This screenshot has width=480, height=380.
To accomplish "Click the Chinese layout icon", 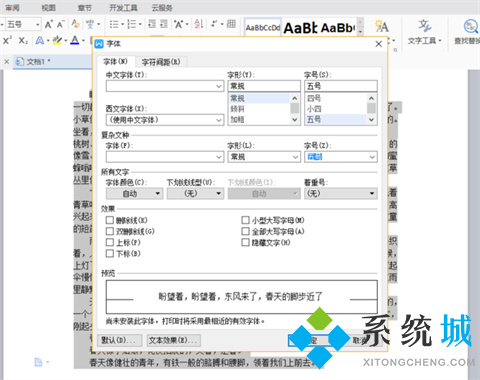I will pos(179,24).
